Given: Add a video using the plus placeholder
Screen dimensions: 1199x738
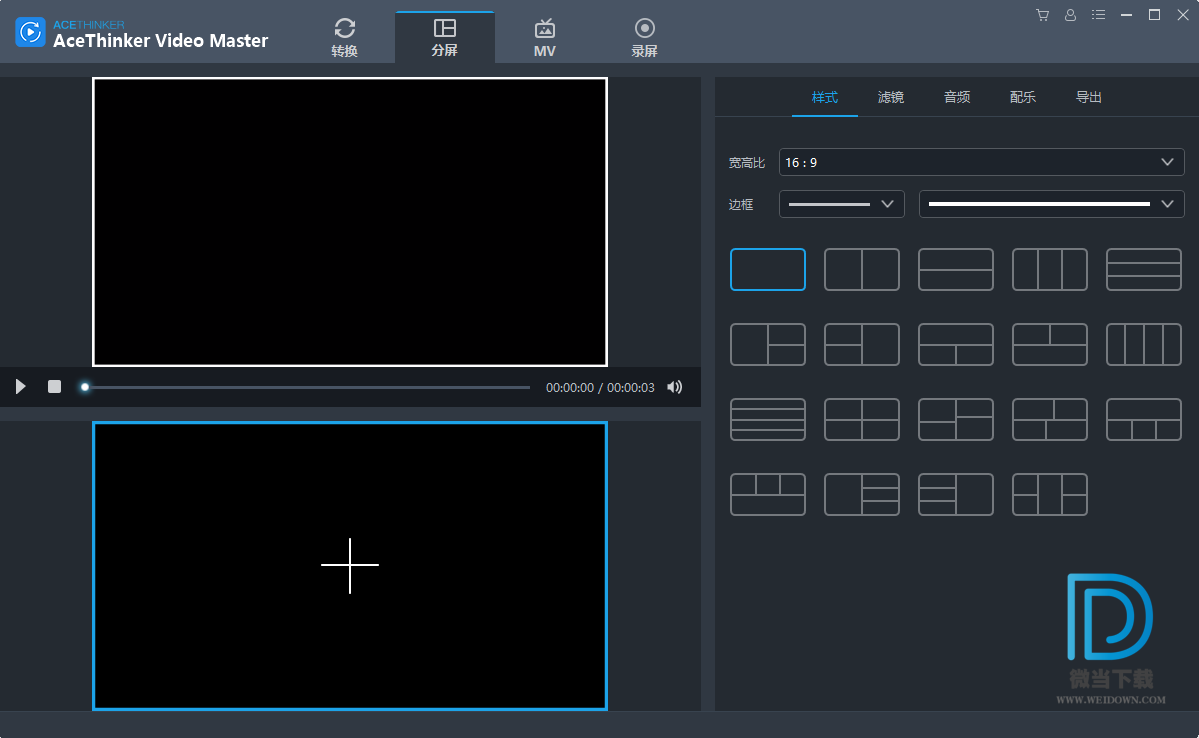Looking at the screenshot, I should pos(350,565).
